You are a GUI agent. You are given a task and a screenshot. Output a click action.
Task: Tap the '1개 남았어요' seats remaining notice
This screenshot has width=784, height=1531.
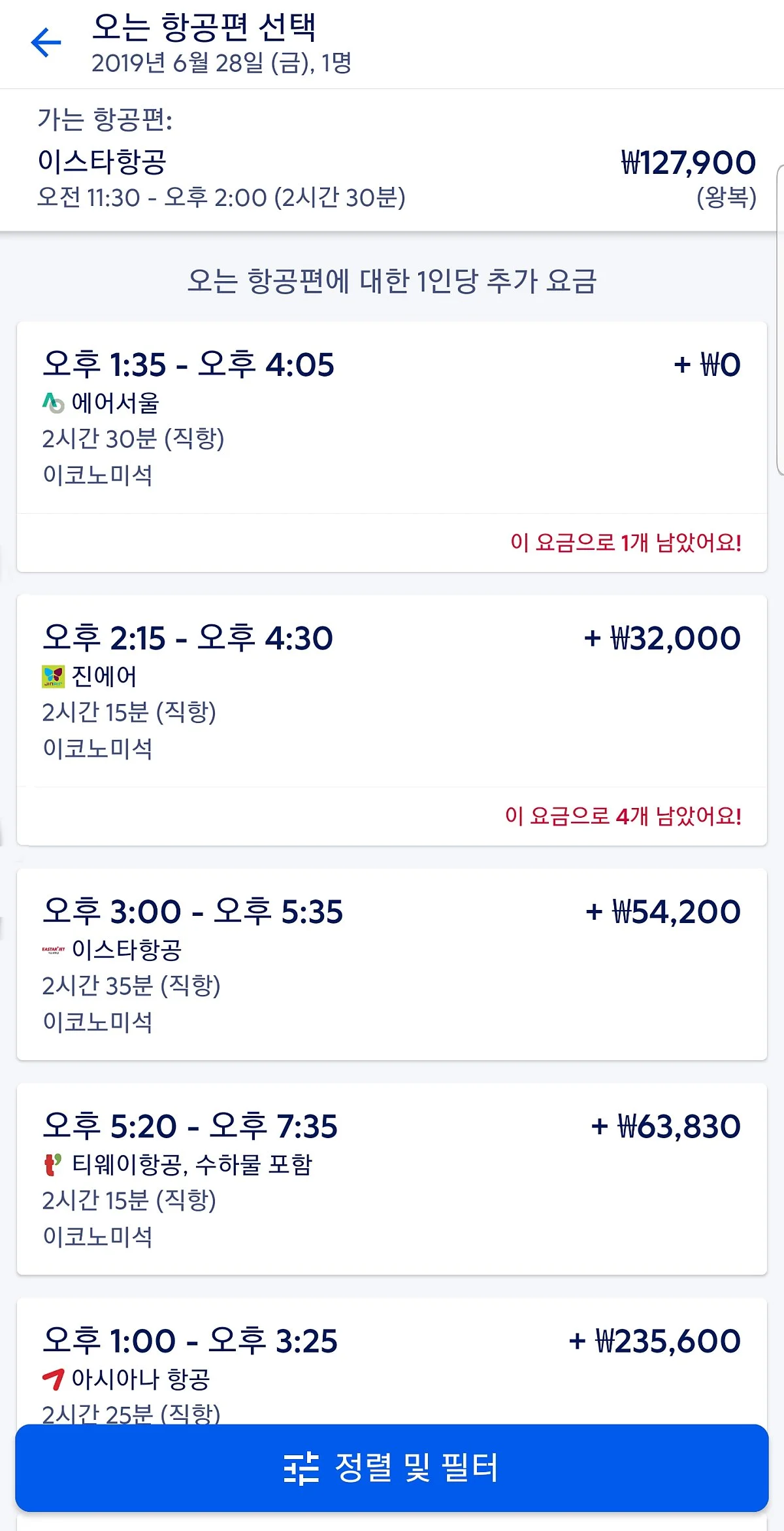(625, 543)
